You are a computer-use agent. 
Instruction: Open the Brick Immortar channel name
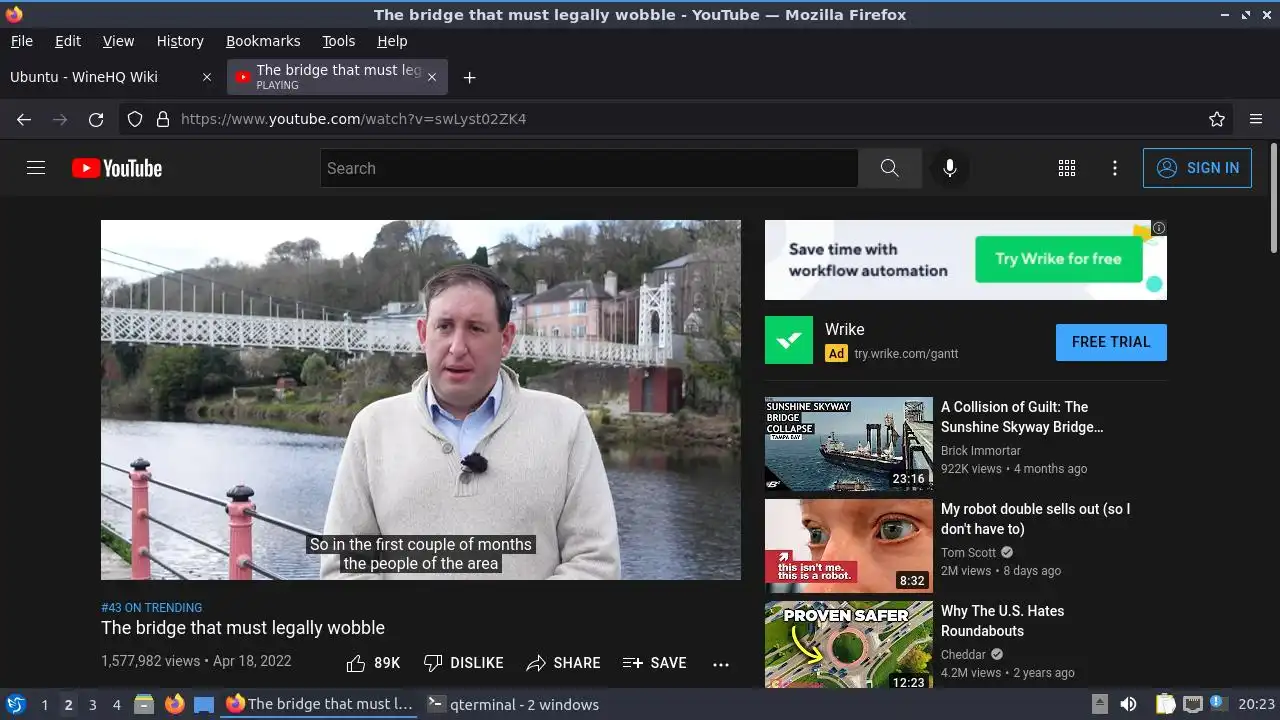pyautogui.click(x=981, y=450)
